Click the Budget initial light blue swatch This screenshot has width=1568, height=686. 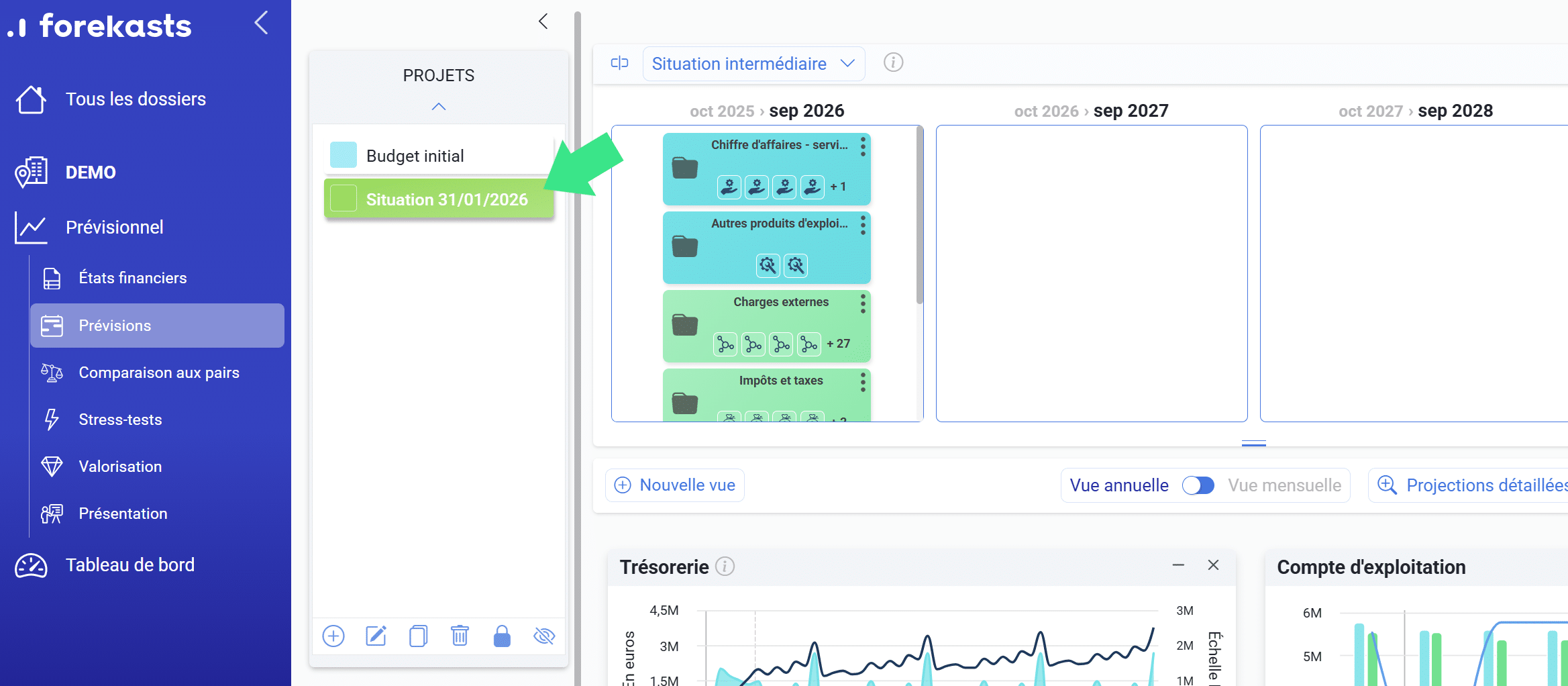click(x=344, y=155)
